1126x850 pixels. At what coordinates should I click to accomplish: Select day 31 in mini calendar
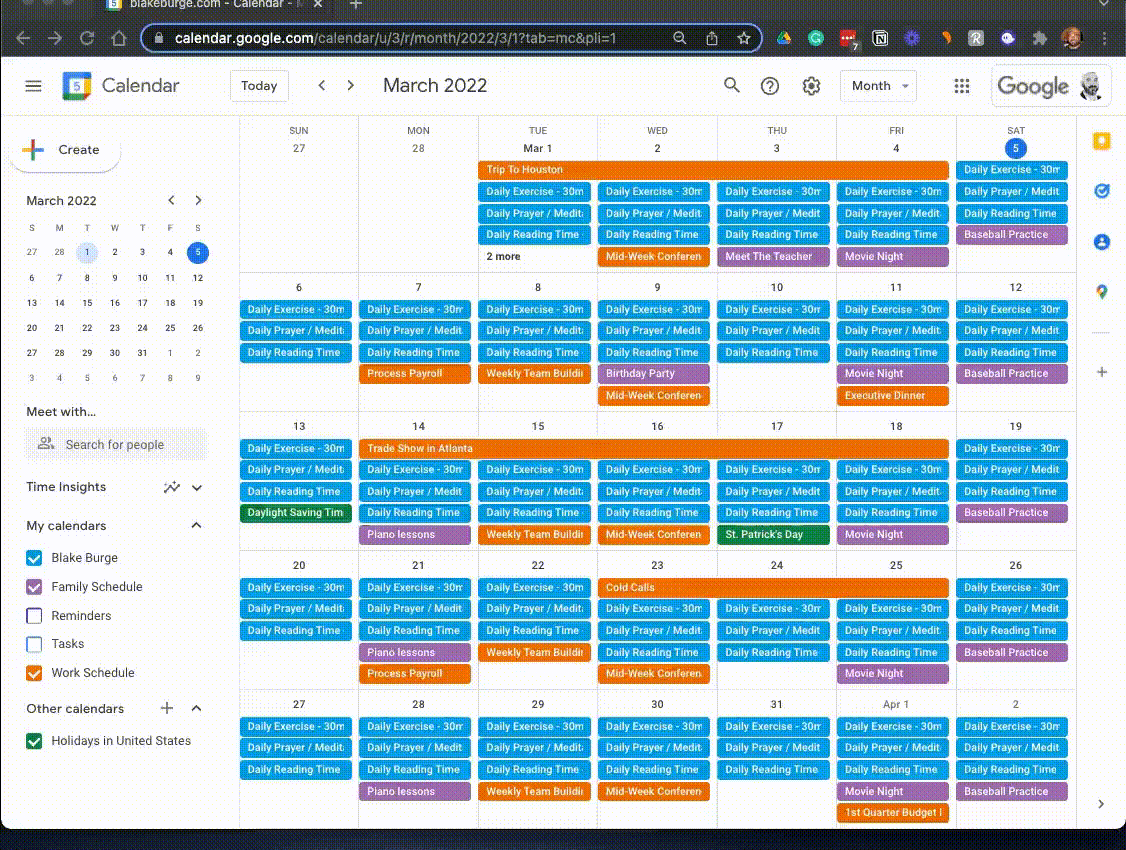[x=142, y=353]
